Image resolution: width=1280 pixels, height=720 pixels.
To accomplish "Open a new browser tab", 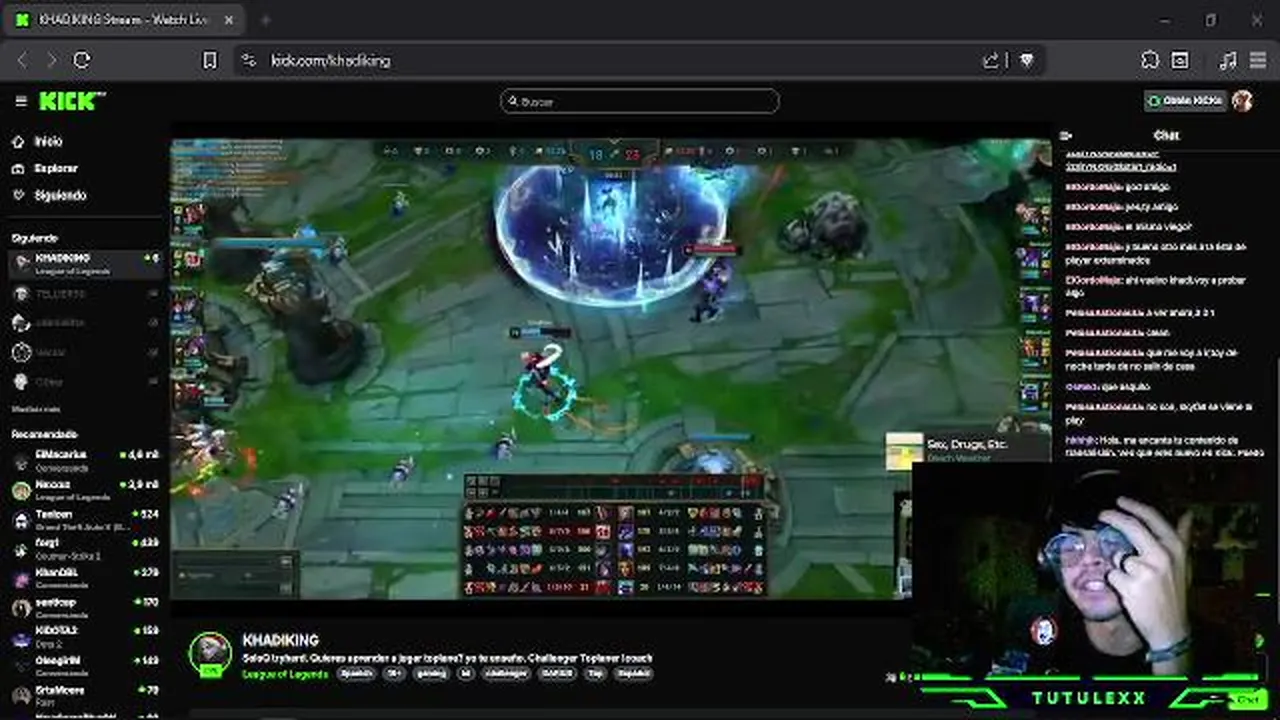I will (x=265, y=20).
